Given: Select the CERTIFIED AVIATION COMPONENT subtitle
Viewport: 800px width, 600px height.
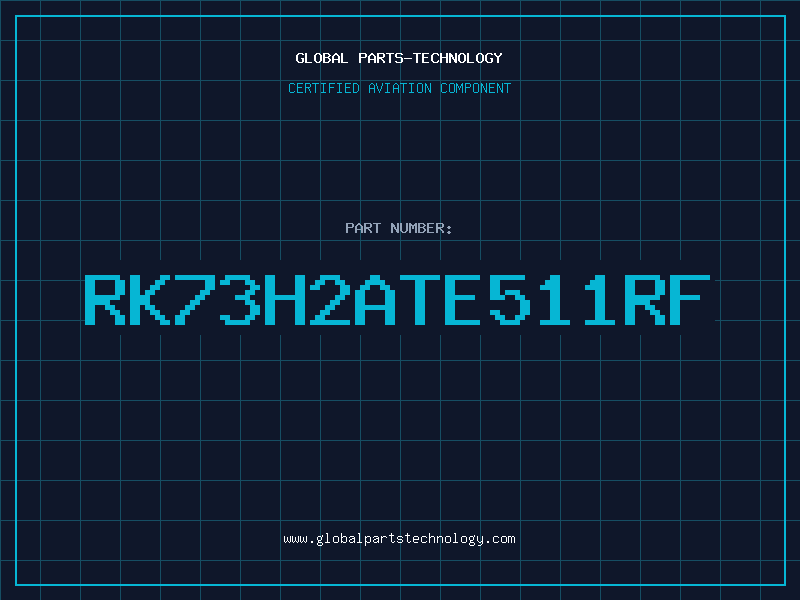Looking at the screenshot, I should (399, 88).
